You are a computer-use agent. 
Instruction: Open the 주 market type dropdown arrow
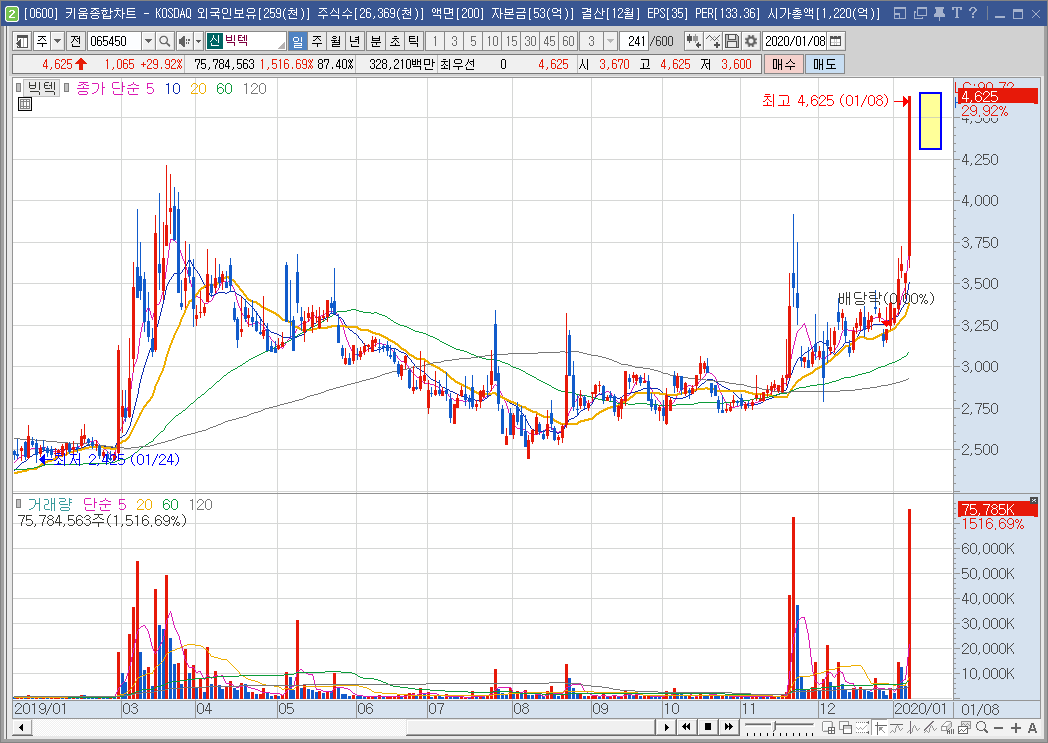57,41
